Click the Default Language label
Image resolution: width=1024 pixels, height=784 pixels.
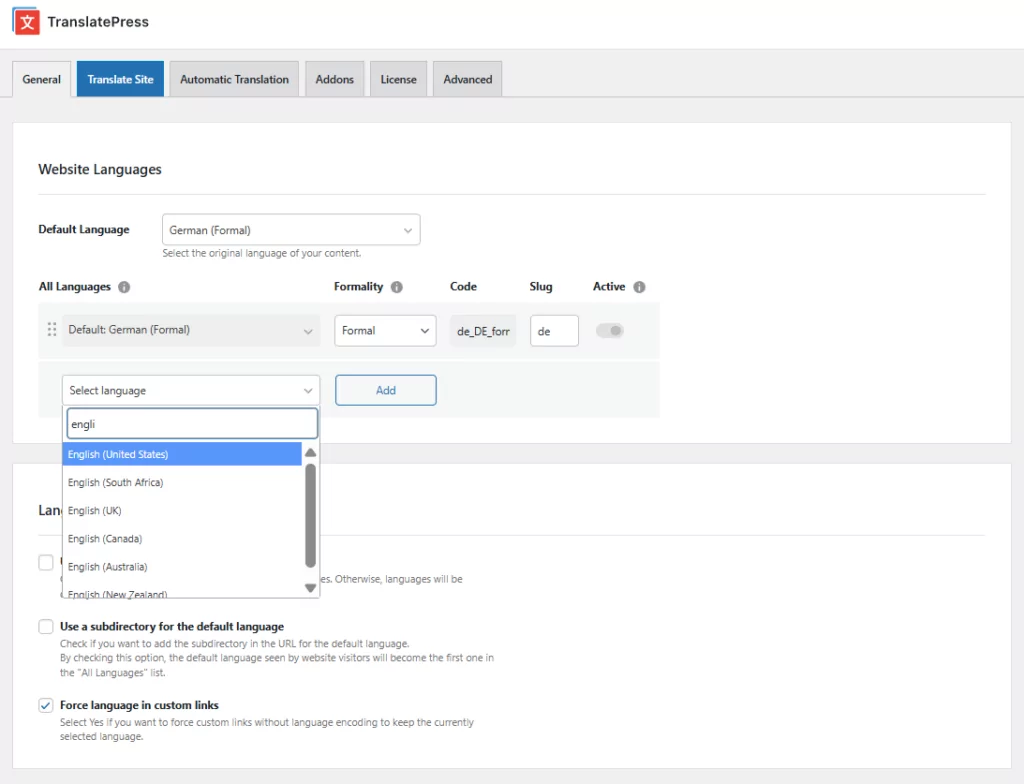[x=84, y=229]
